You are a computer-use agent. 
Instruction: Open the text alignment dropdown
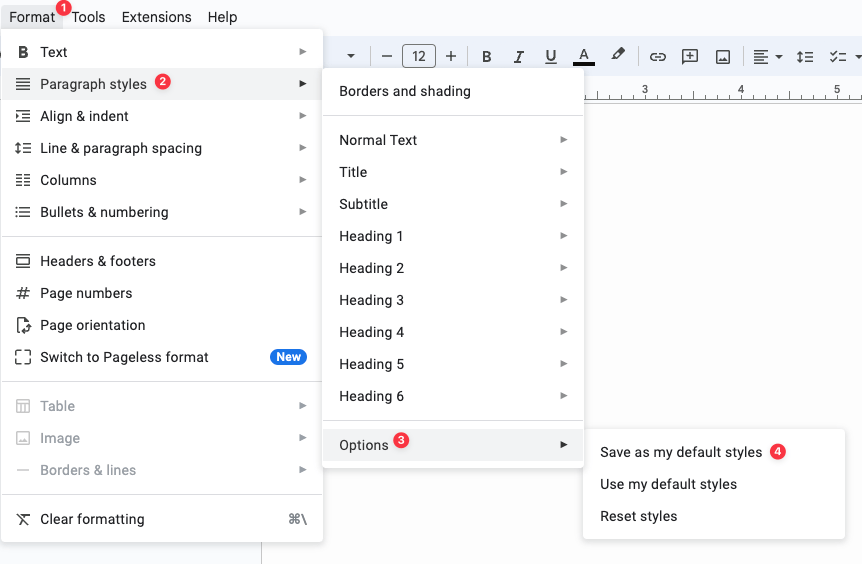(768, 57)
